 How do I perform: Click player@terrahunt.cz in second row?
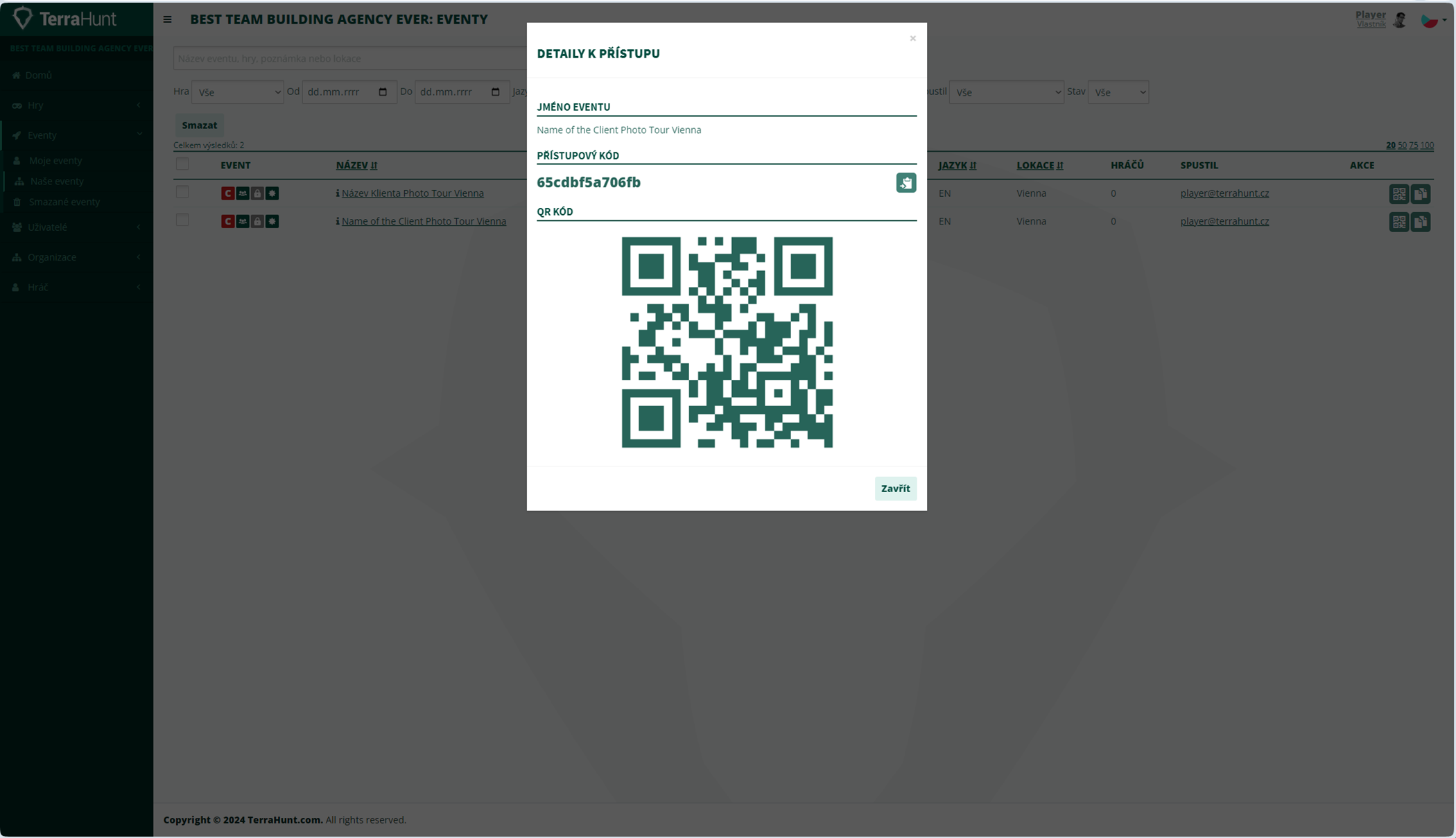point(1224,221)
